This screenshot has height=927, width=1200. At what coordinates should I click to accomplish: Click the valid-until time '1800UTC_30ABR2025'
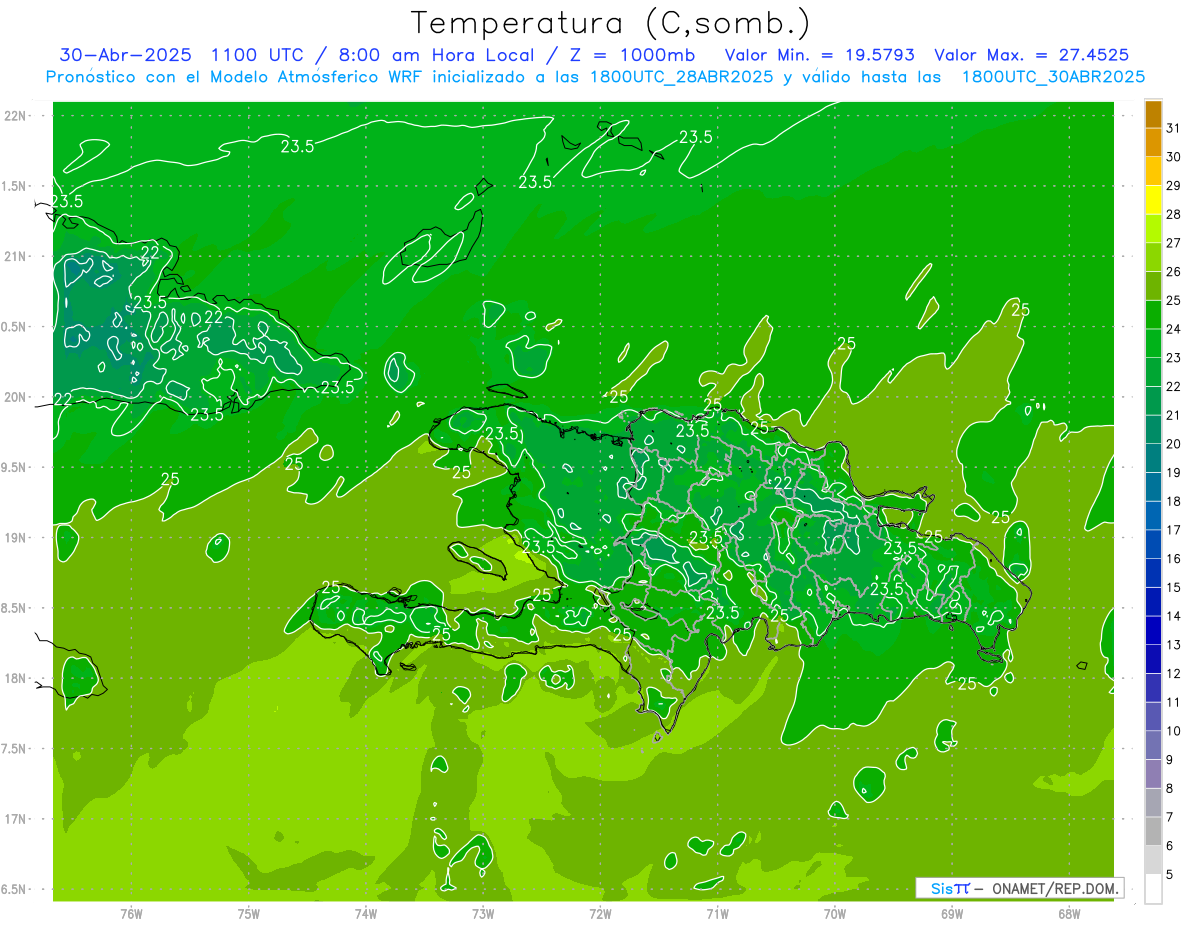tap(1053, 77)
